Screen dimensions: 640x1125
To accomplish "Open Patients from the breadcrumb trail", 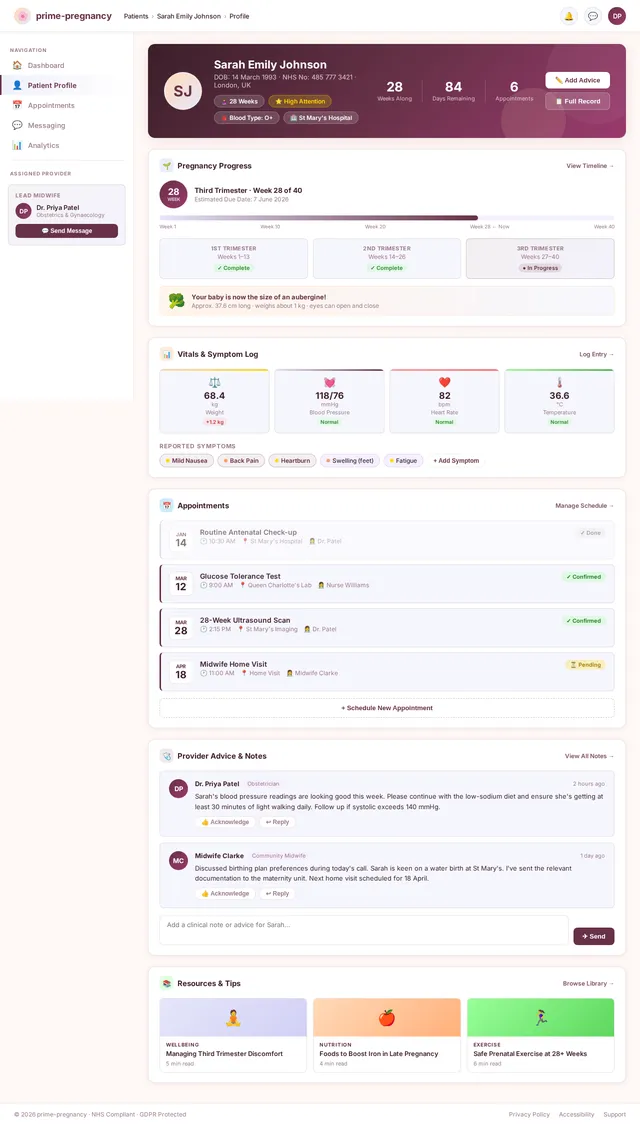I will click(135, 16).
